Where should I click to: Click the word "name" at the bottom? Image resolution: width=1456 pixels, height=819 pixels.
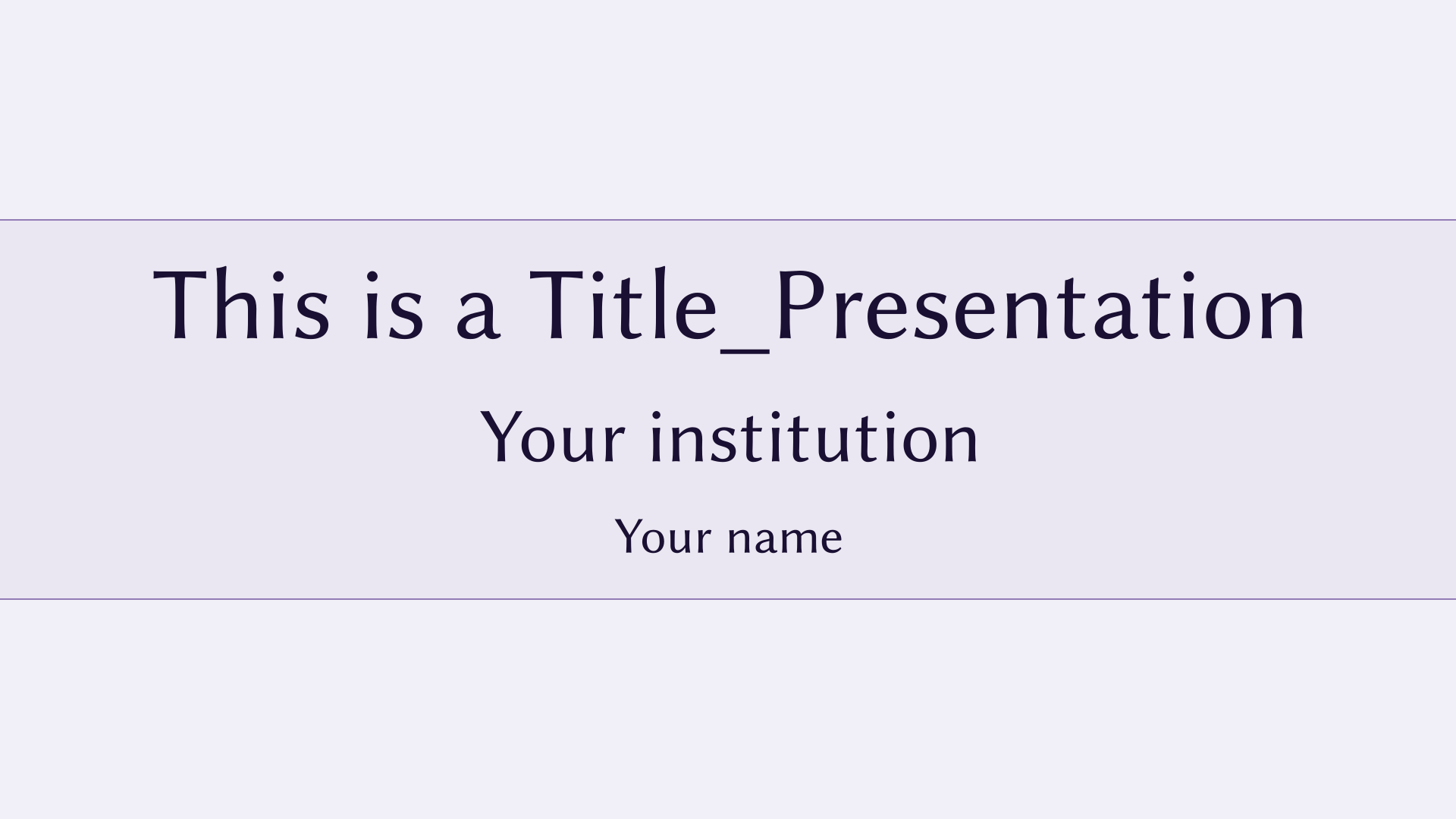[x=784, y=540]
